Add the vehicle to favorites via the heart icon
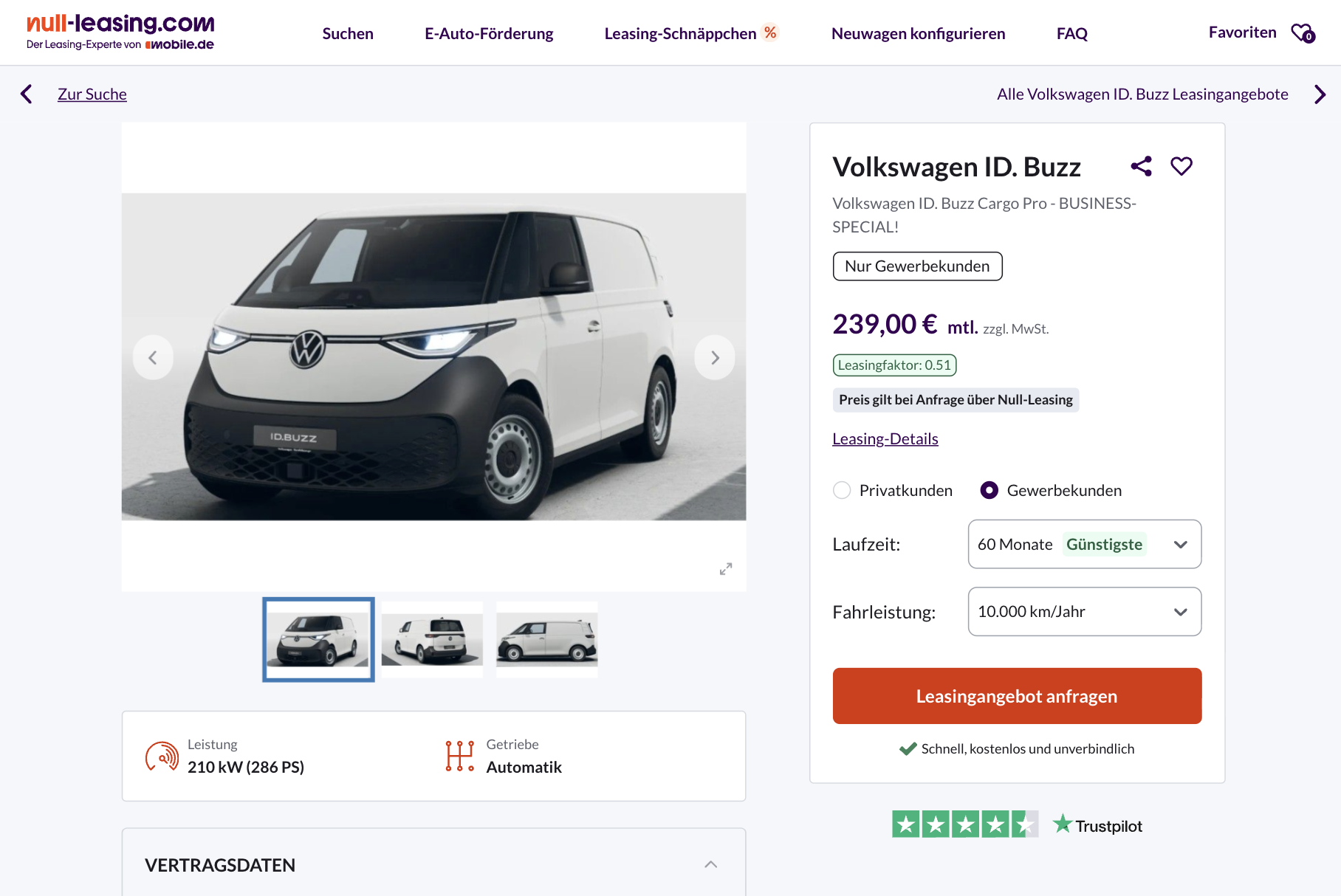The height and width of the screenshot is (896, 1341). (1181, 166)
